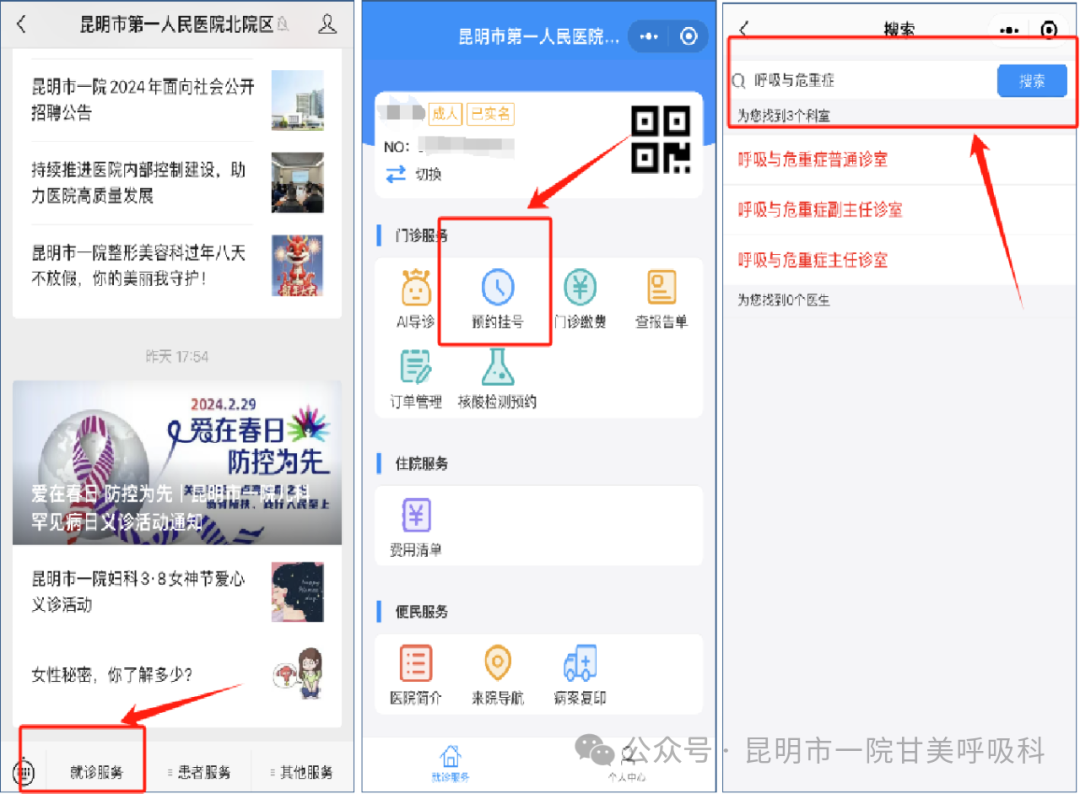Open the rare disease day banner article

[x=177, y=463]
